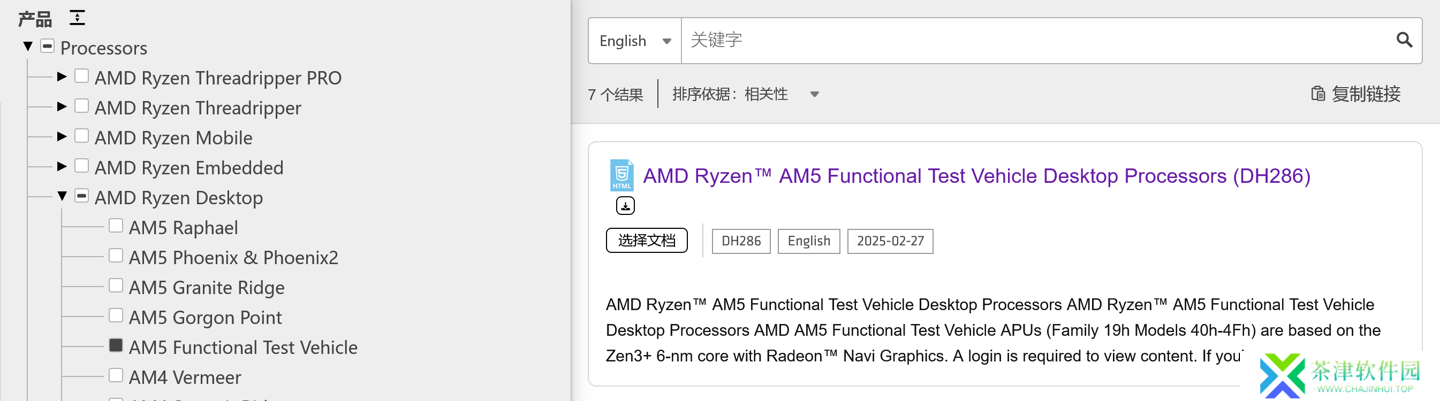Screen dimensions: 1440x401
Task: Check the AMD Ryzen Threadripper checkbox
Action: (x=82, y=106)
